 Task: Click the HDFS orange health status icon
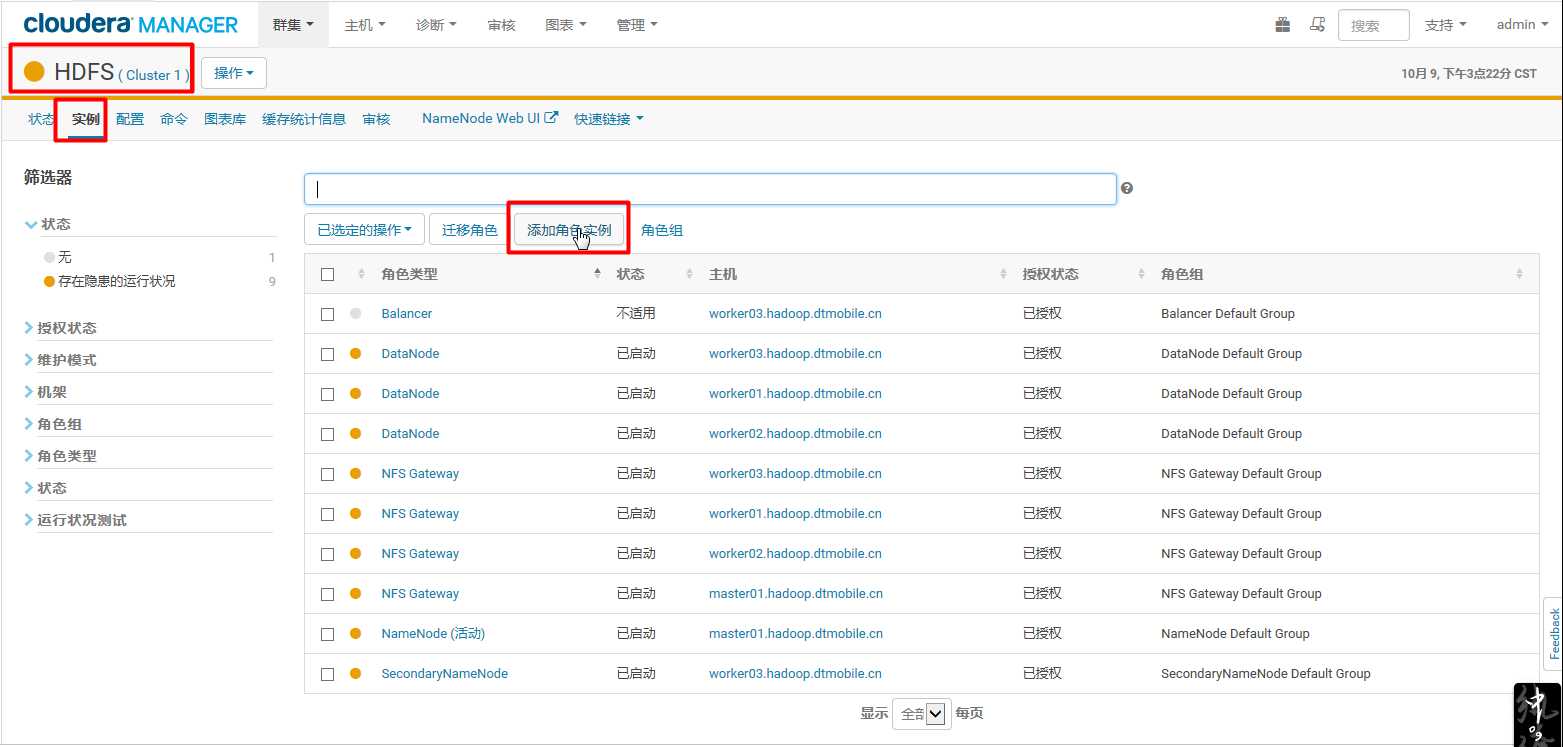pos(34,72)
